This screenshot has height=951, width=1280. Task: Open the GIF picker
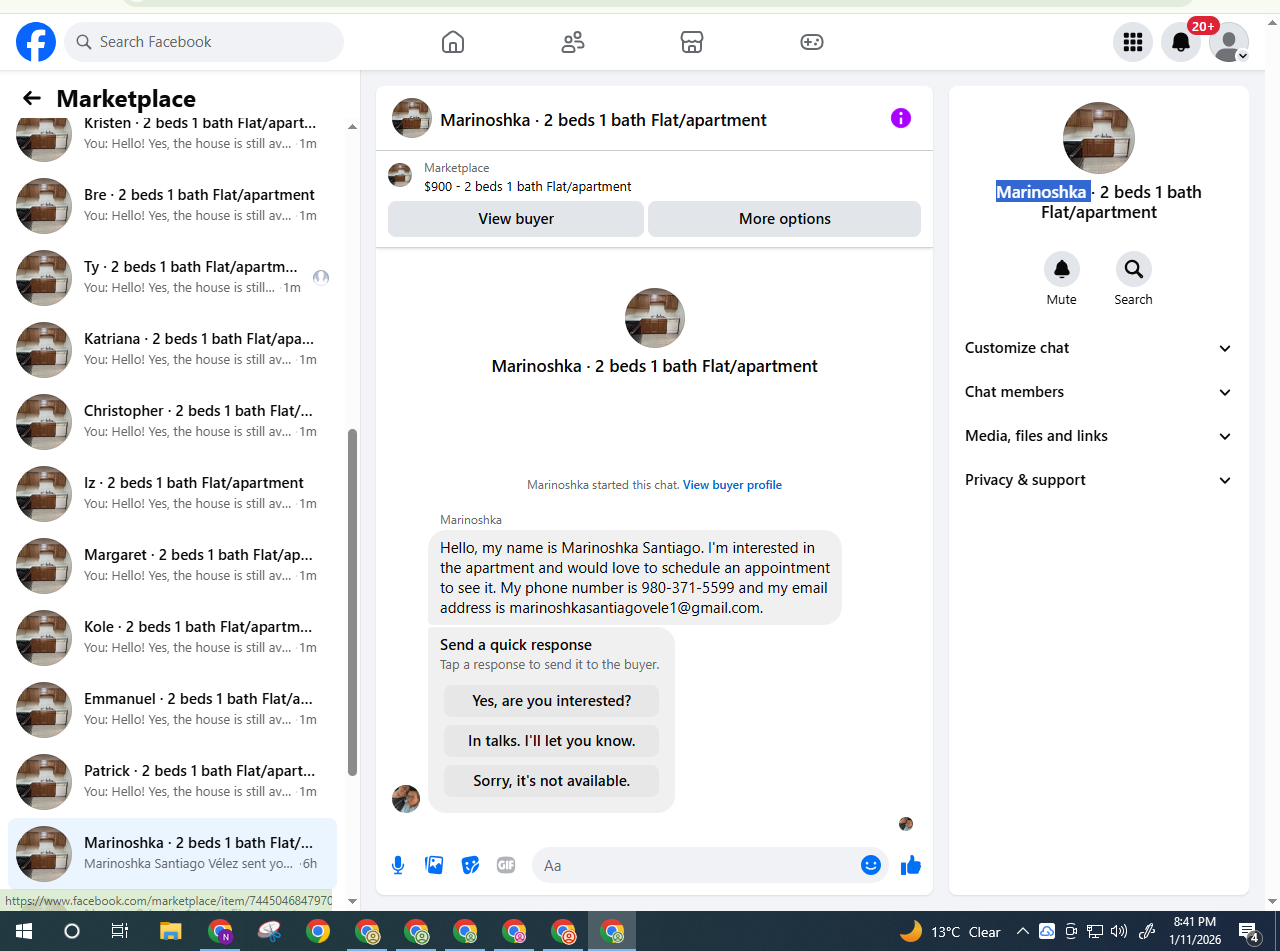(506, 865)
